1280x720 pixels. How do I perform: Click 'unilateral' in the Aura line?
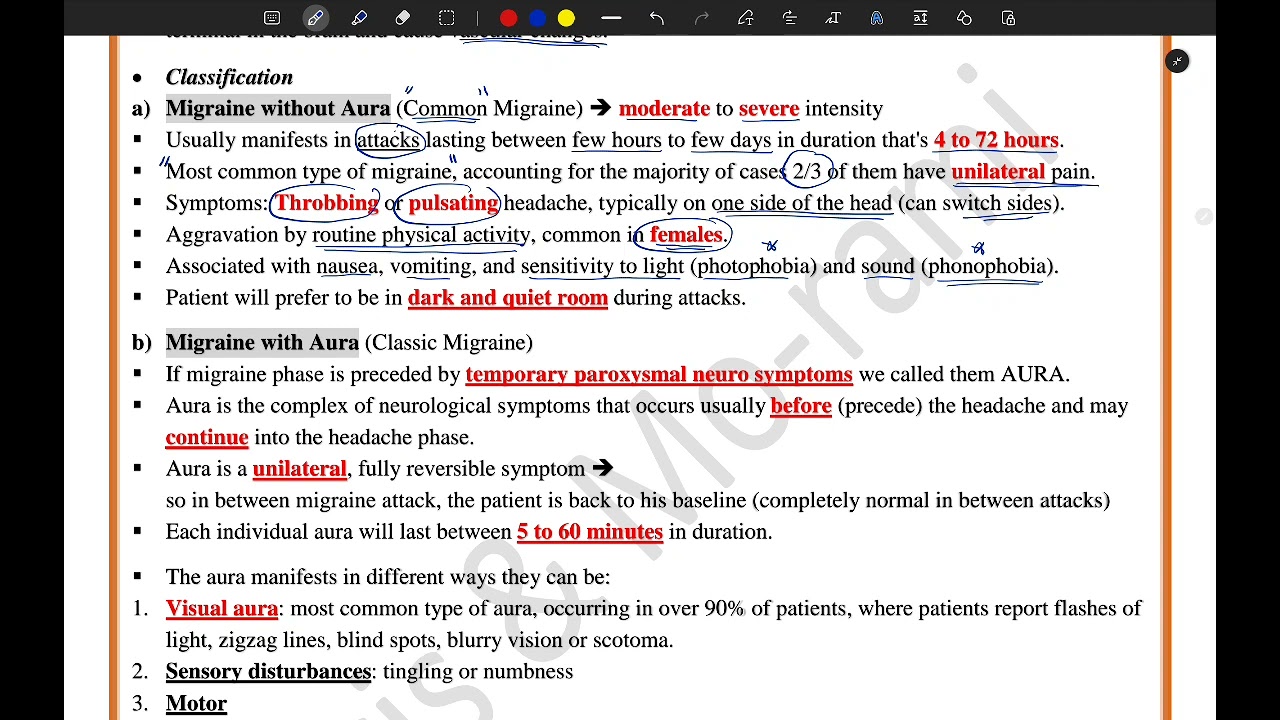coord(300,469)
